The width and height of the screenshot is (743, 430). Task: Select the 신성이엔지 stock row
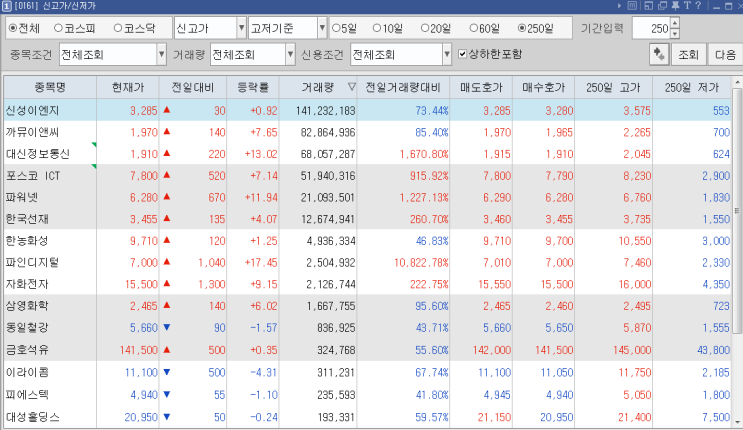tap(367, 110)
